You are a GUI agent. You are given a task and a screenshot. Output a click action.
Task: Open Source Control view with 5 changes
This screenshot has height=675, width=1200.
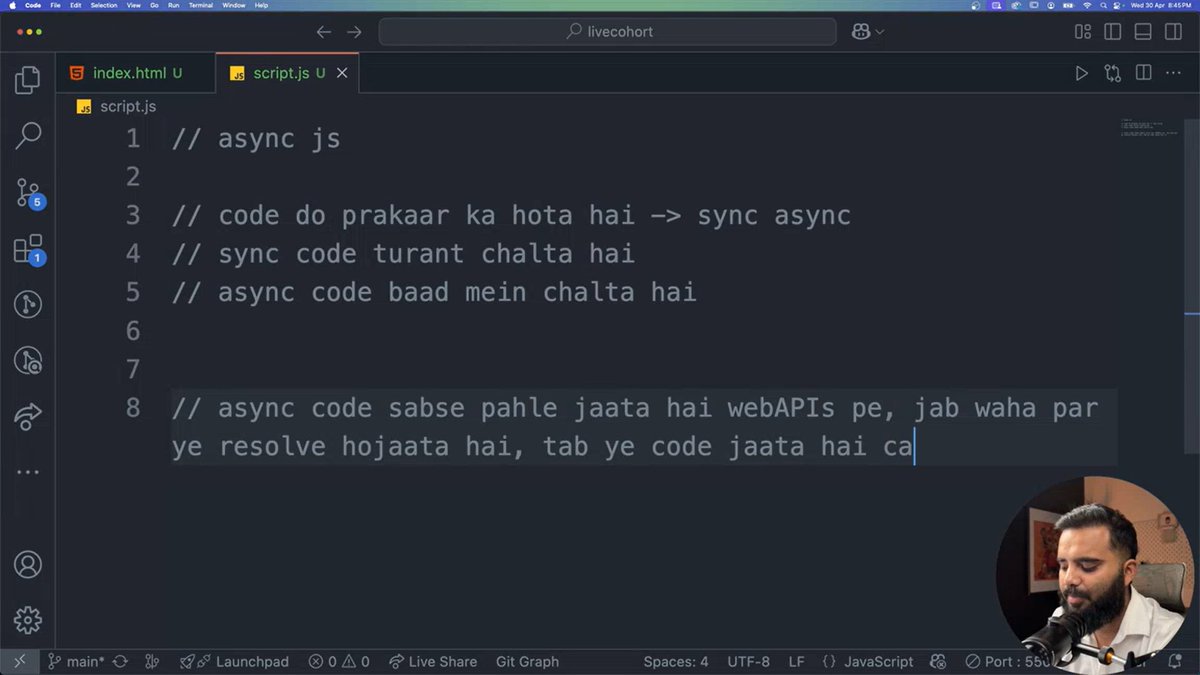[29, 193]
